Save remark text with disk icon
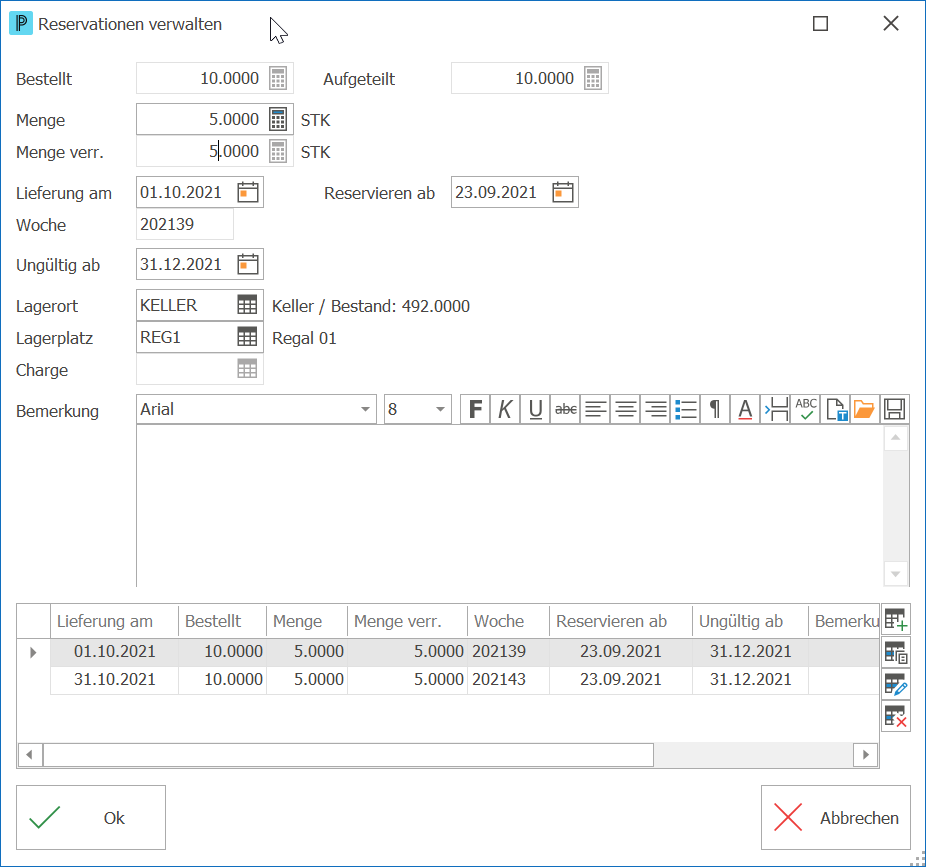 click(x=895, y=409)
